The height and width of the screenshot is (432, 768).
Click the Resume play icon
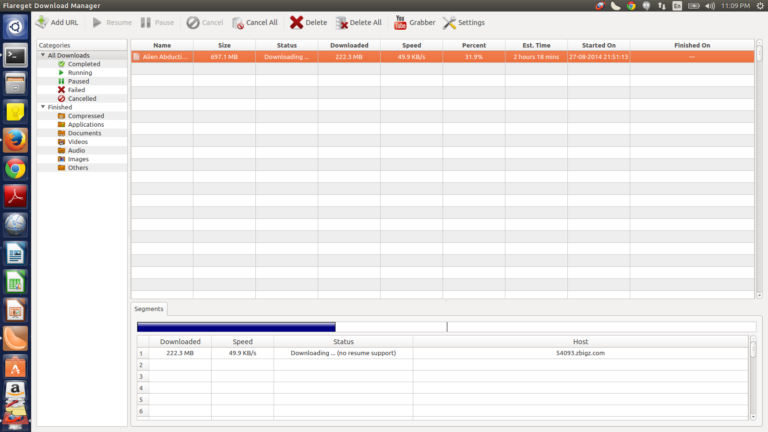coord(97,23)
